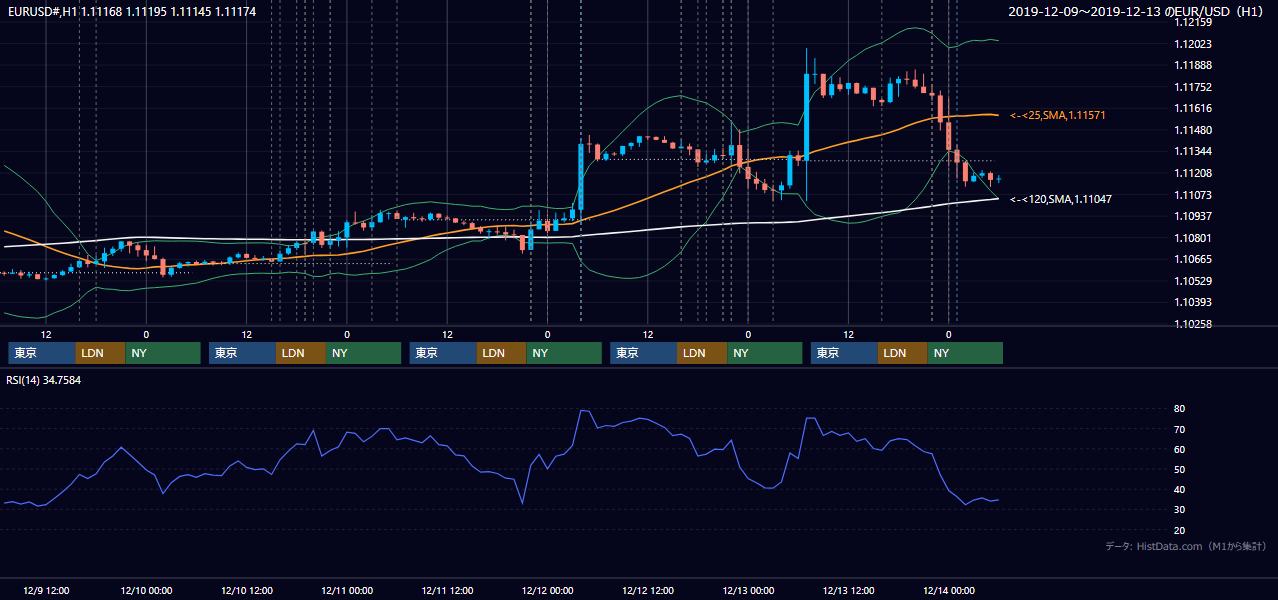This screenshot has height=600, width=1278.
Task: Click price axis value 1.12023
Action: coord(1193,44)
